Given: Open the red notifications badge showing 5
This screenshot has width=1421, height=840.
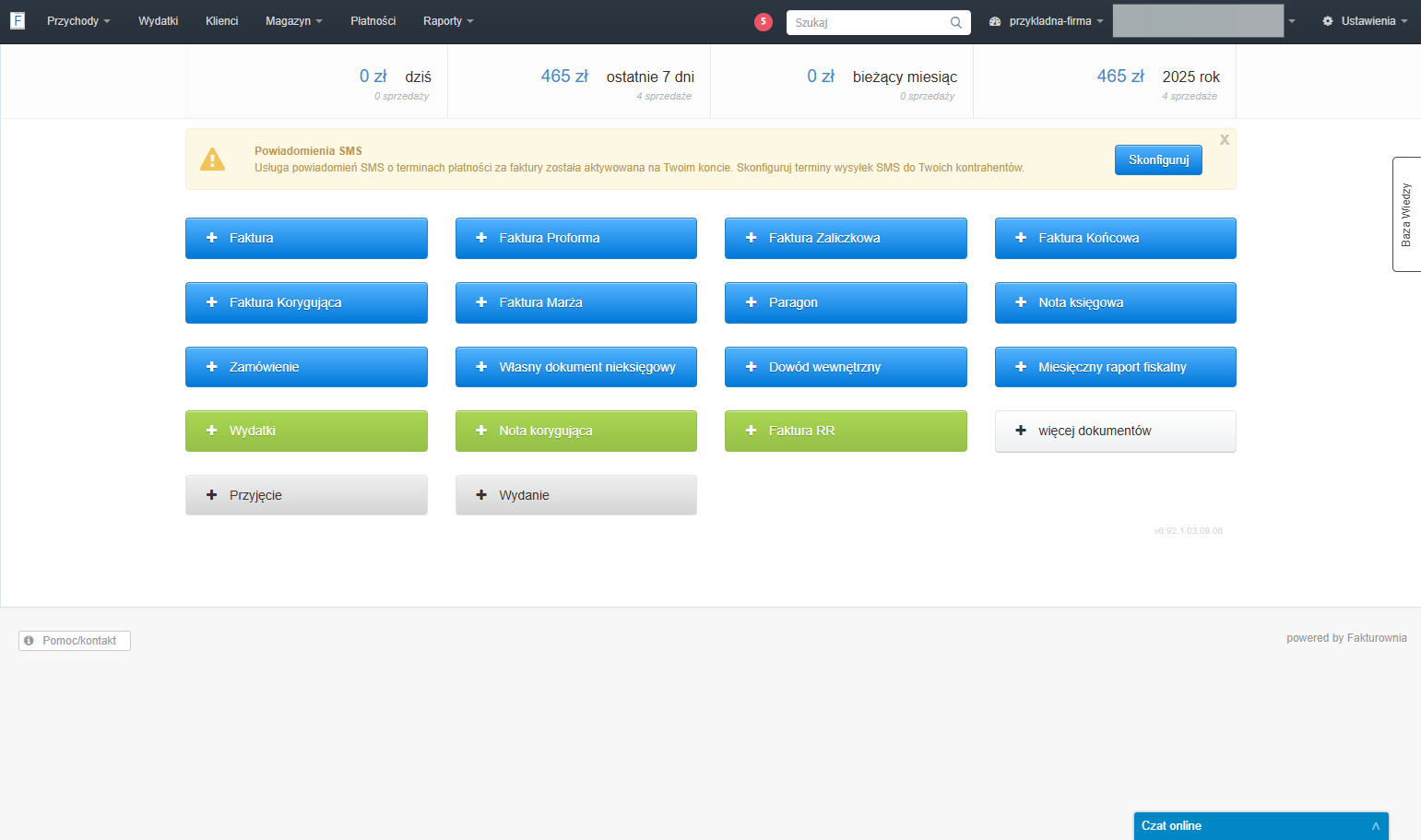Looking at the screenshot, I should tap(763, 21).
